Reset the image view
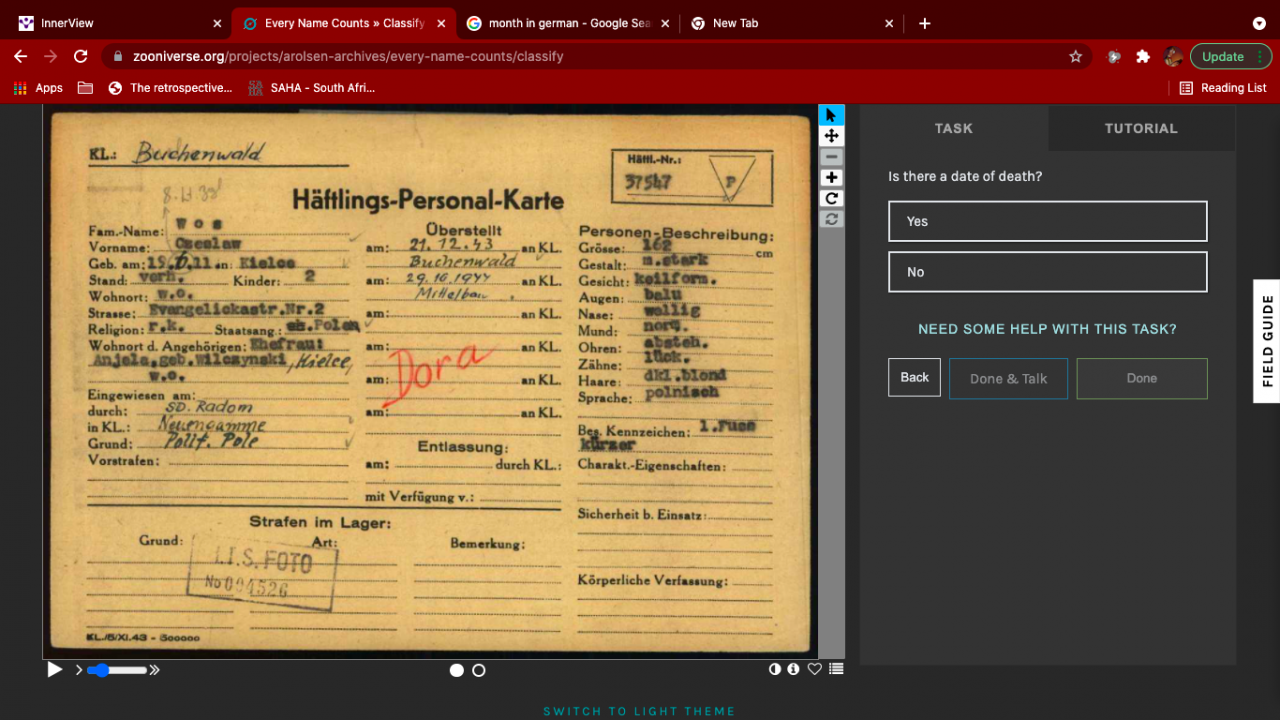1280x720 pixels. [831, 219]
